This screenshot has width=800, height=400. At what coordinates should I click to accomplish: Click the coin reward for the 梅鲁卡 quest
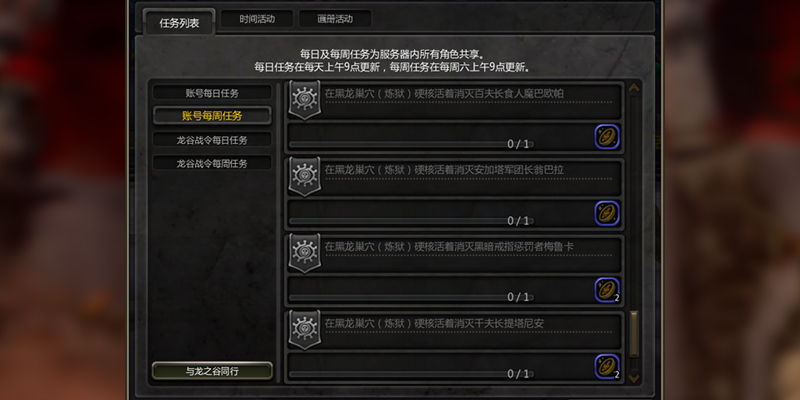pos(607,290)
